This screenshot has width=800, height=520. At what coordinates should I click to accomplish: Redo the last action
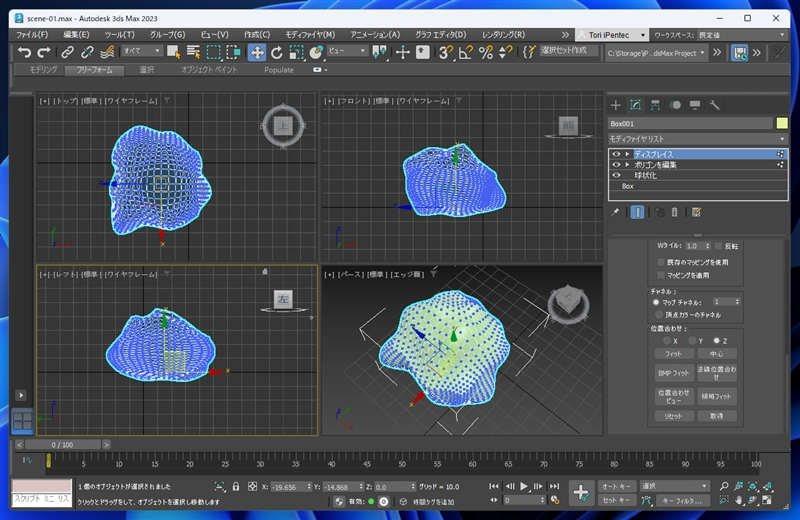click(x=44, y=52)
